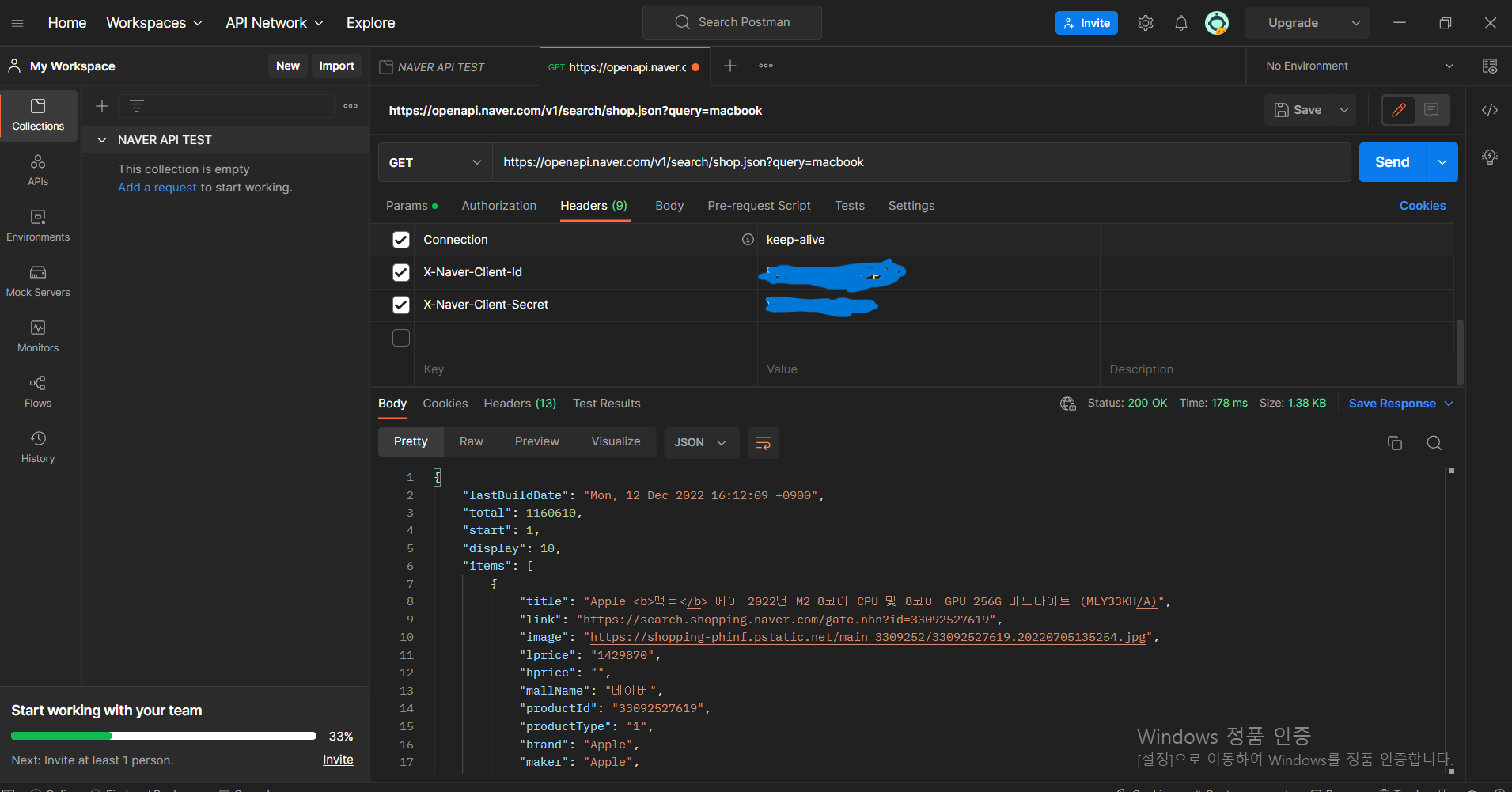Create new collection with plus icon
Image resolution: width=1512 pixels, height=792 pixels.
102,106
